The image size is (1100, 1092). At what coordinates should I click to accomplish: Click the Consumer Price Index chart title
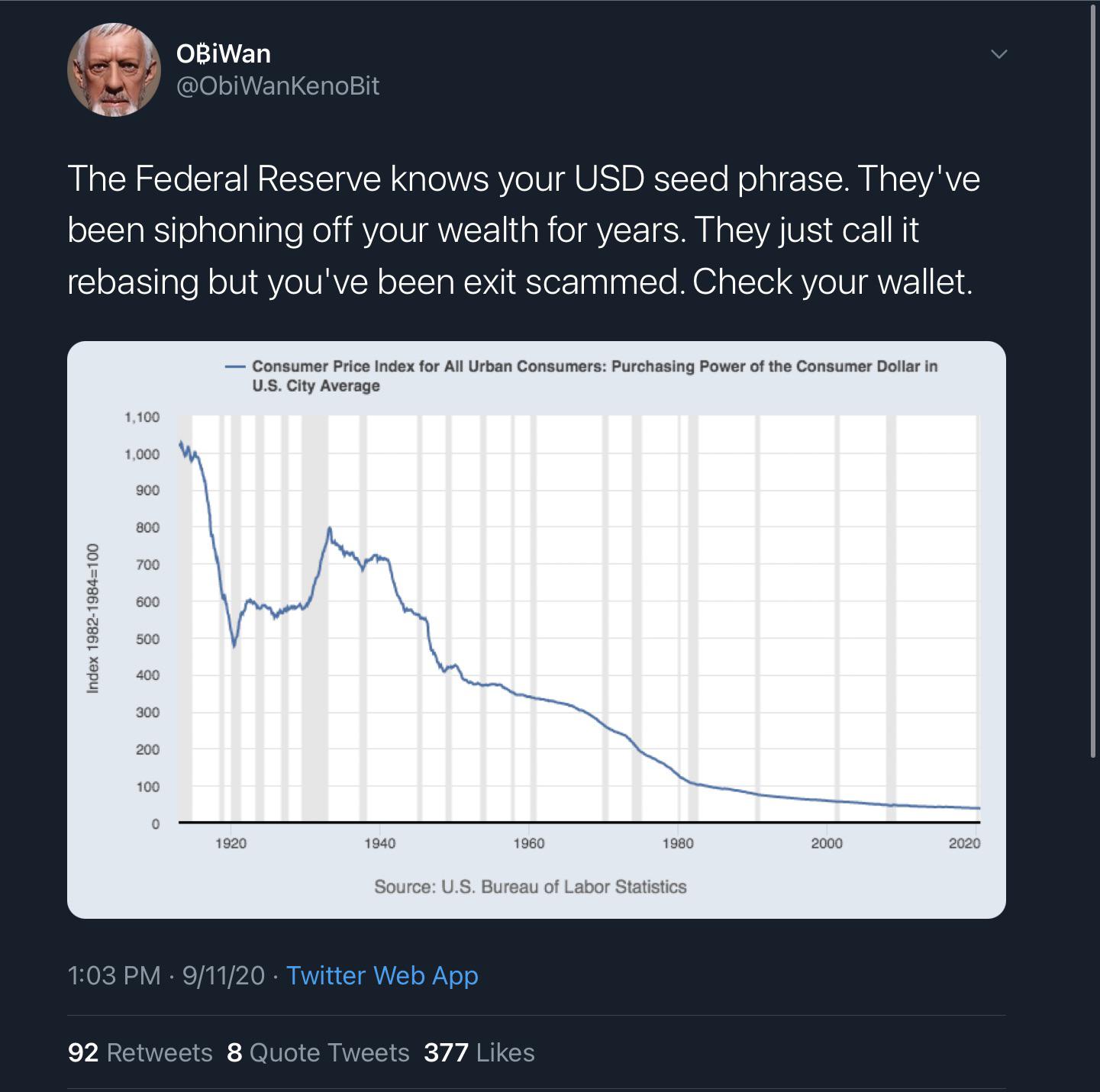coord(595,375)
